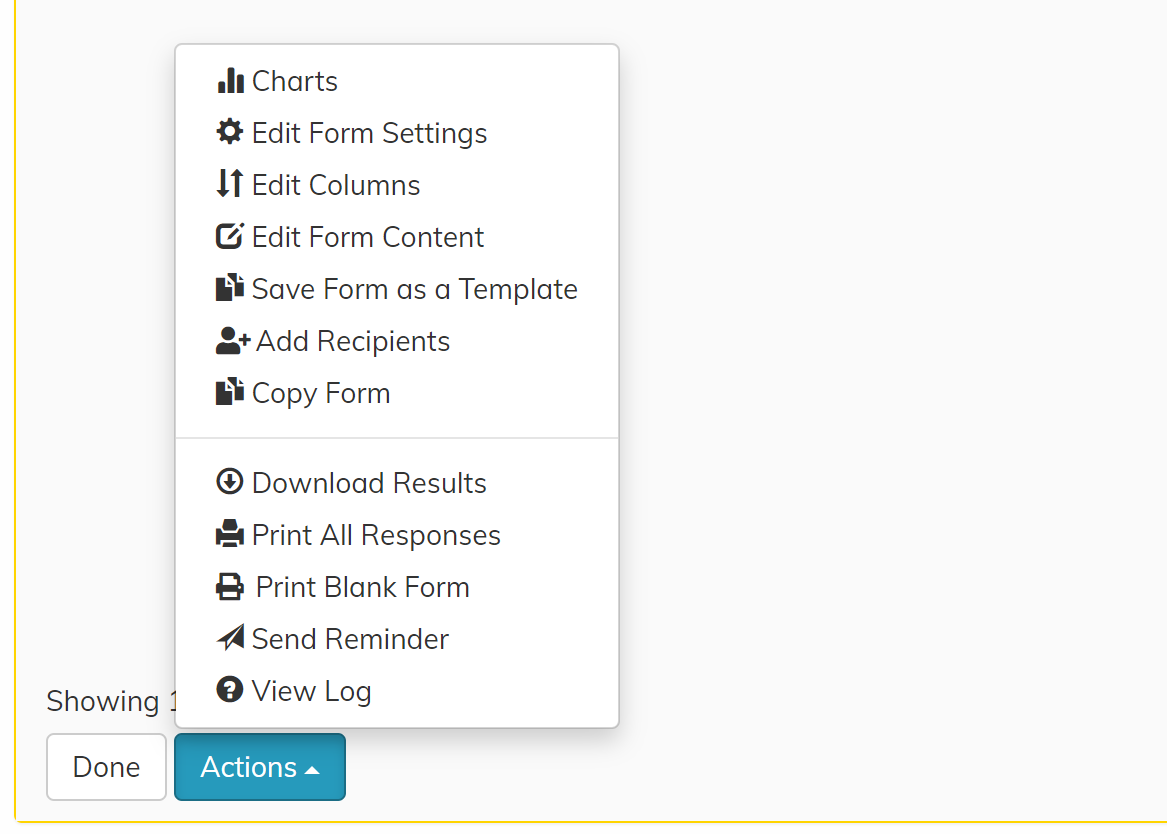Click the copy icon beside Copy Form
The width and height of the screenshot is (1167, 834).
point(230,392)
